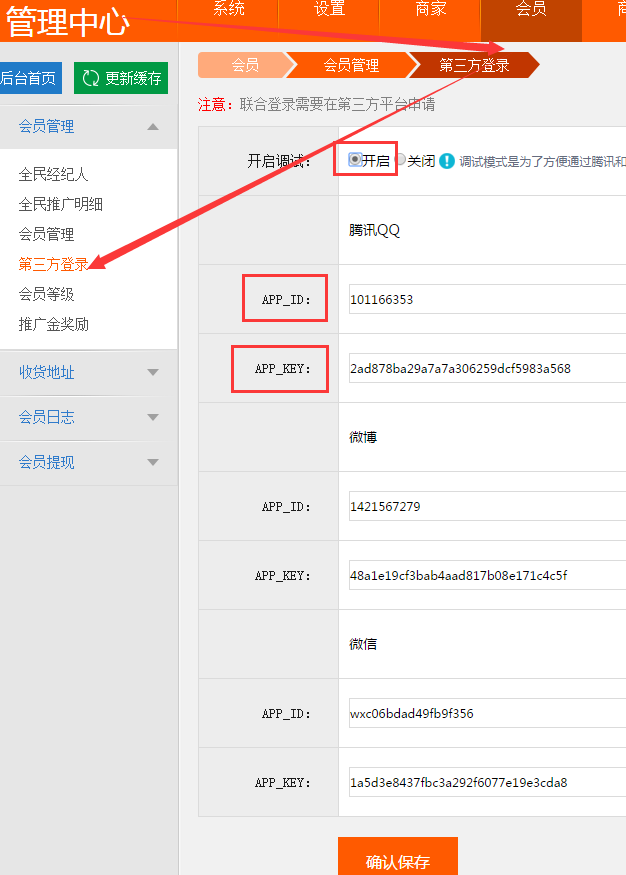
Task: Click the 腾讯QQ section heading
Action: click(374, 230)
